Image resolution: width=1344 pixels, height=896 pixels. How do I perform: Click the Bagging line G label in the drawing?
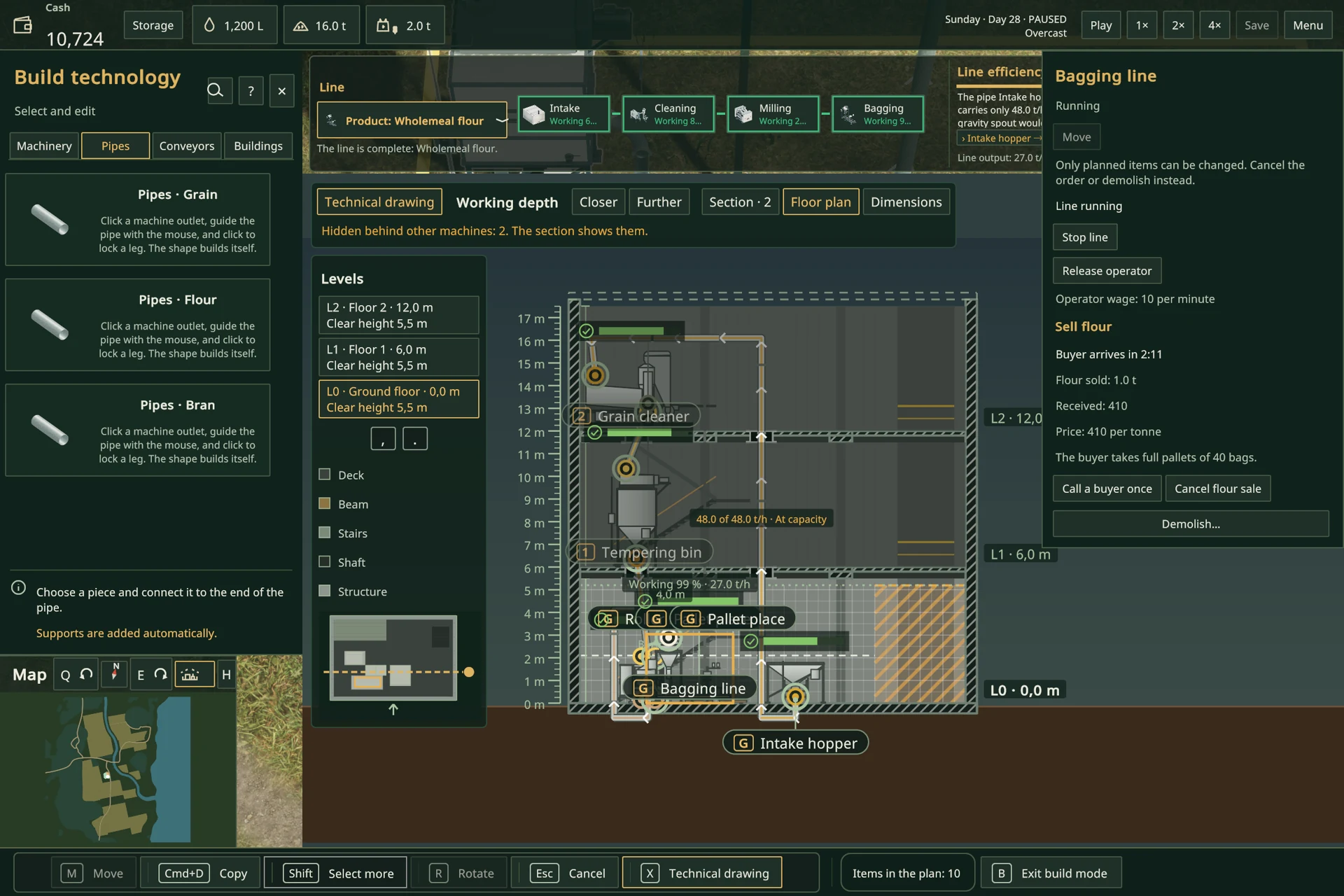coord(690,688)
